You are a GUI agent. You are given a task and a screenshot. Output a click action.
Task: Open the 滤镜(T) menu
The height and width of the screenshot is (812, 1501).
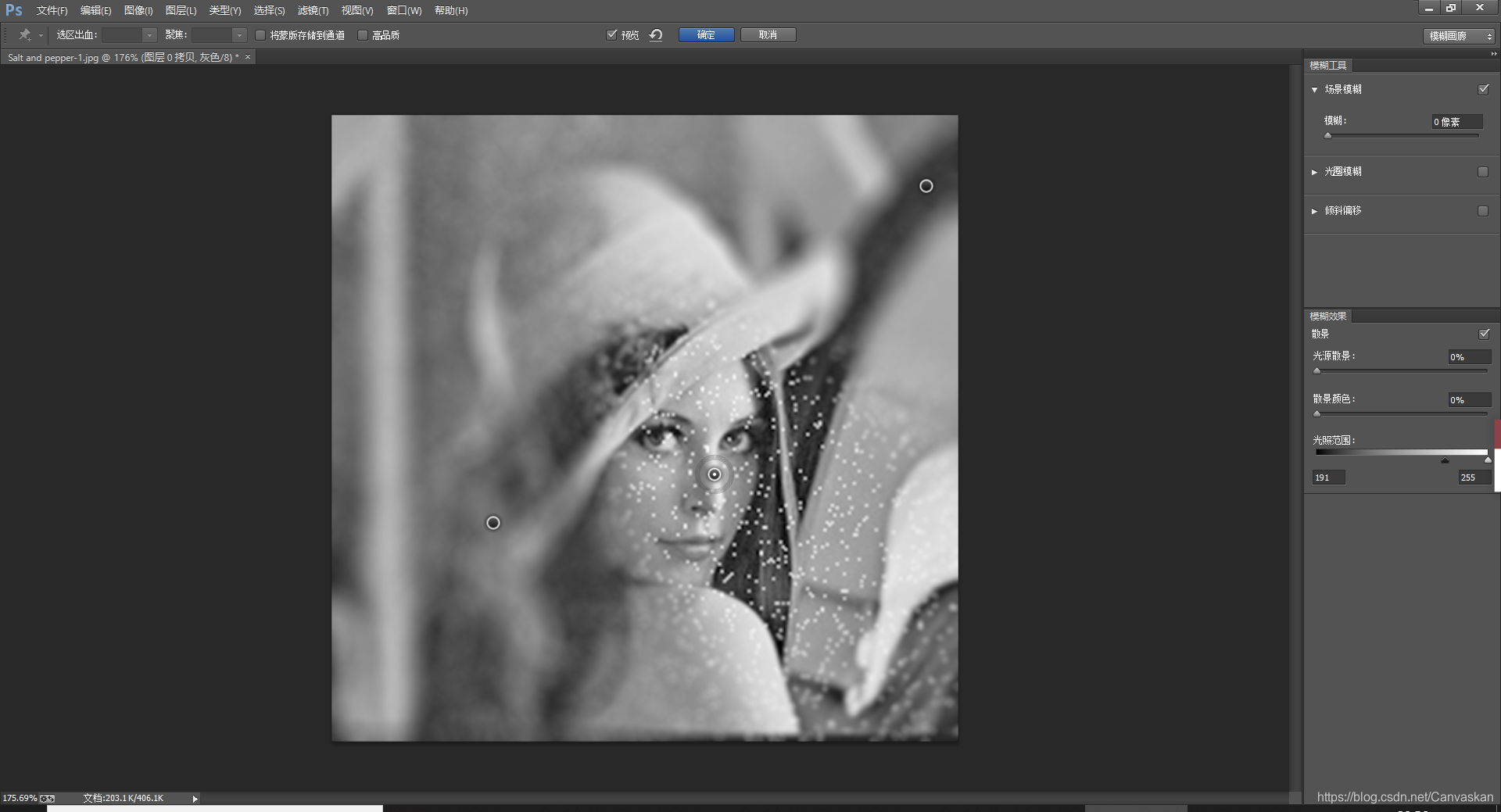click(x=313, y=11)
